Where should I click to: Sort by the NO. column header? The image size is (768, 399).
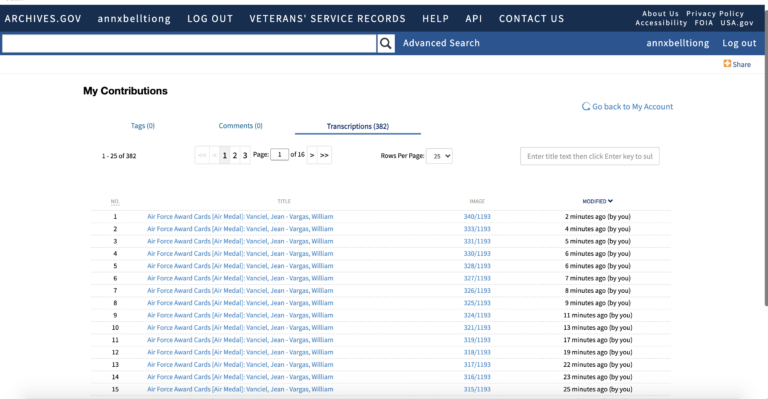(115, 202)
